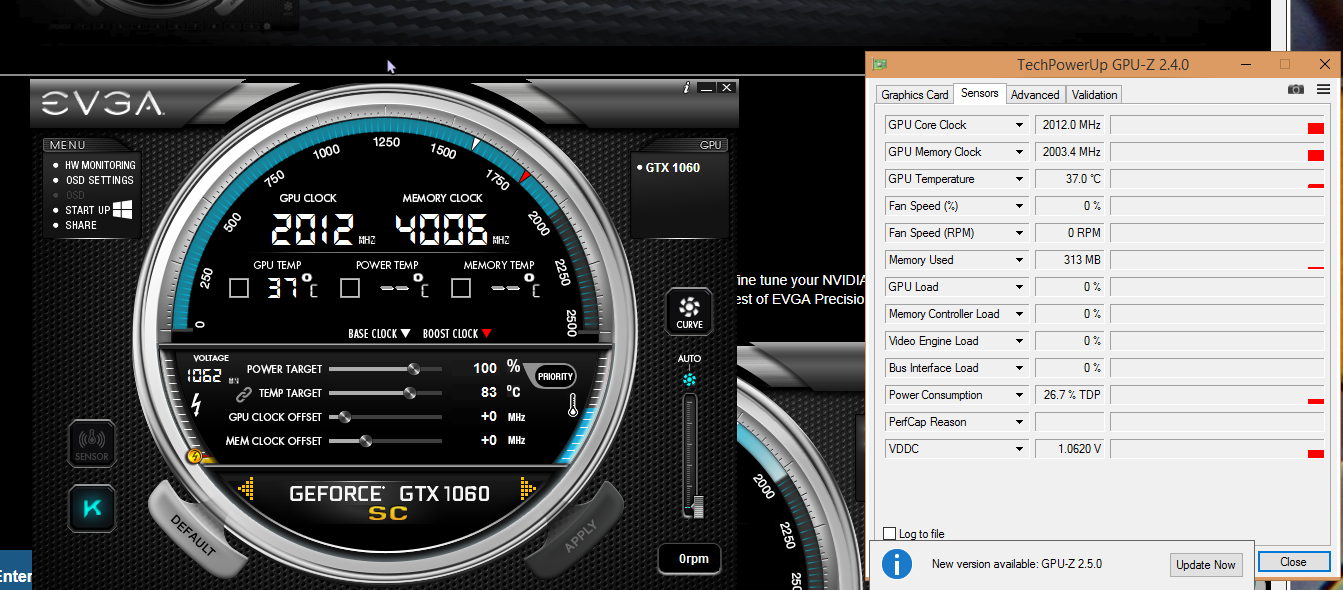Tick the GPU Temp checkbox

click(238, 289)
